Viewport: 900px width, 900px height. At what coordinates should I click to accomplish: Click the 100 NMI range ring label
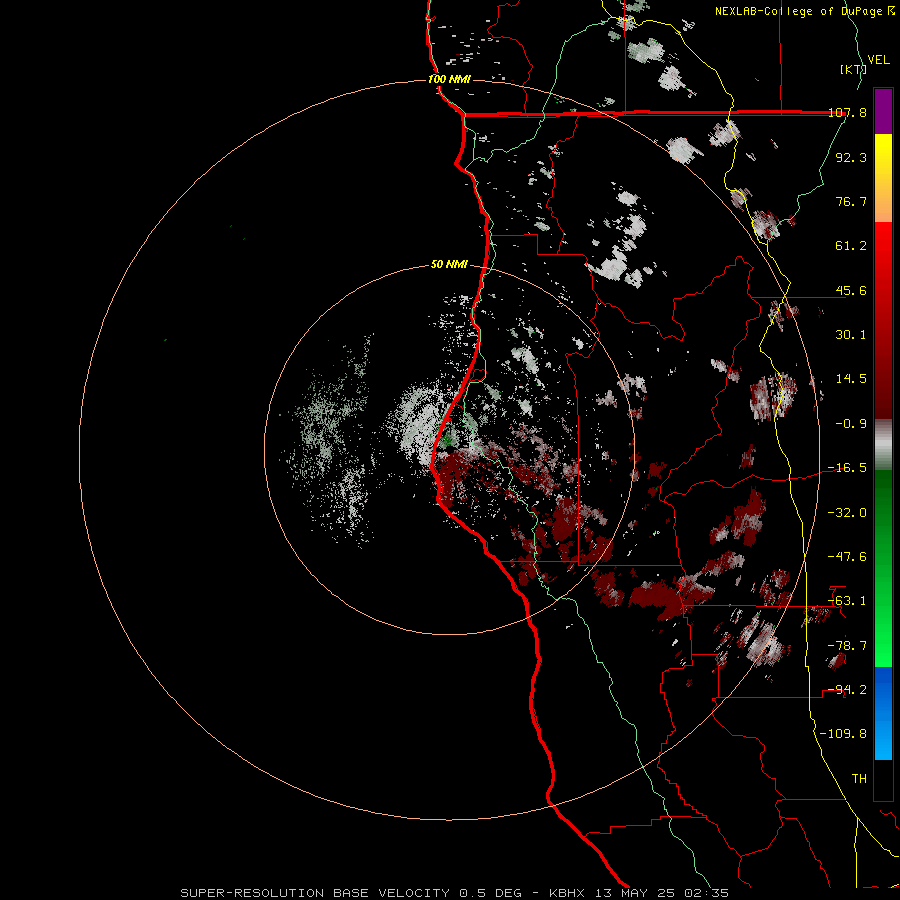click(x=449, y=79)
